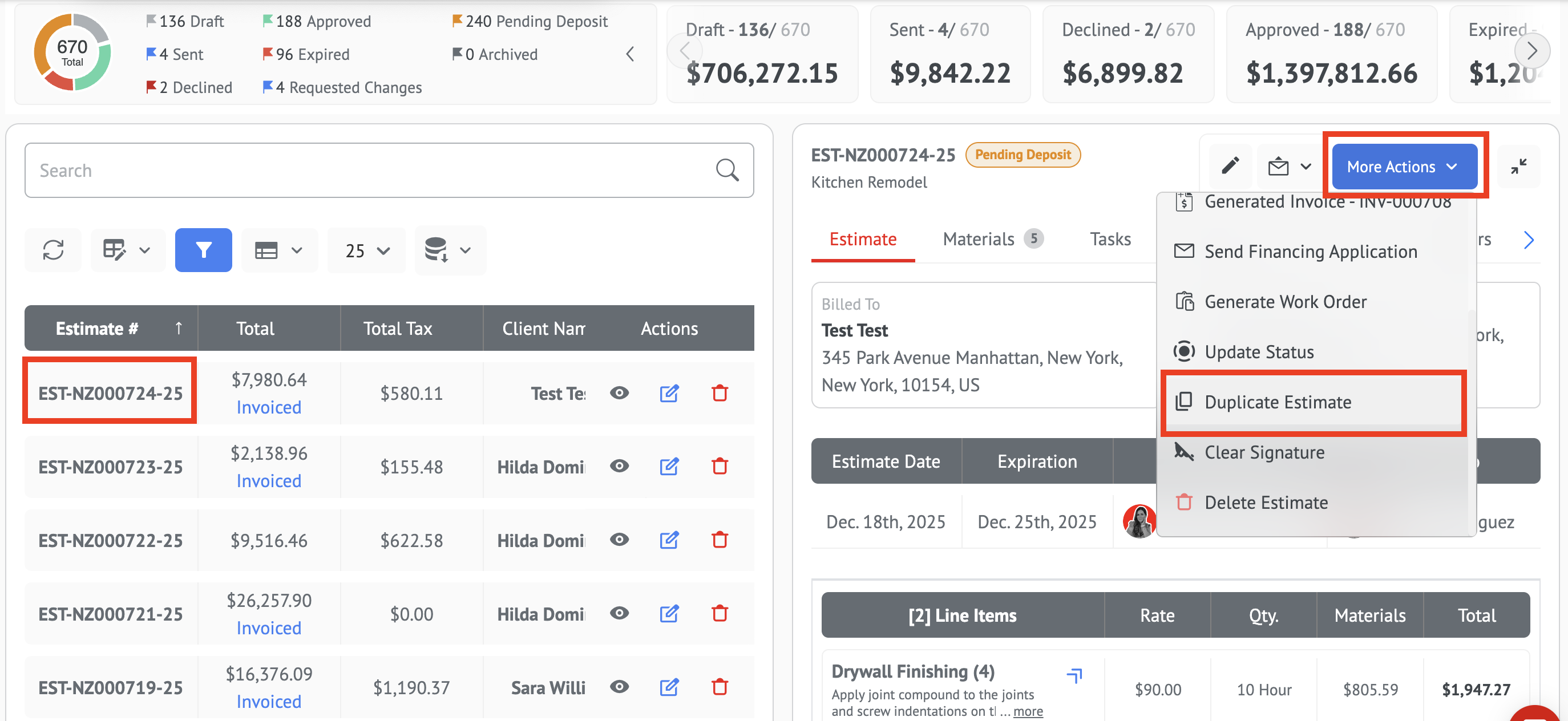Open the Invoiced link under $7,980.64
The height and width of the screenshot is (721, 1568).
pyautogui.click(x=268, y=407)
